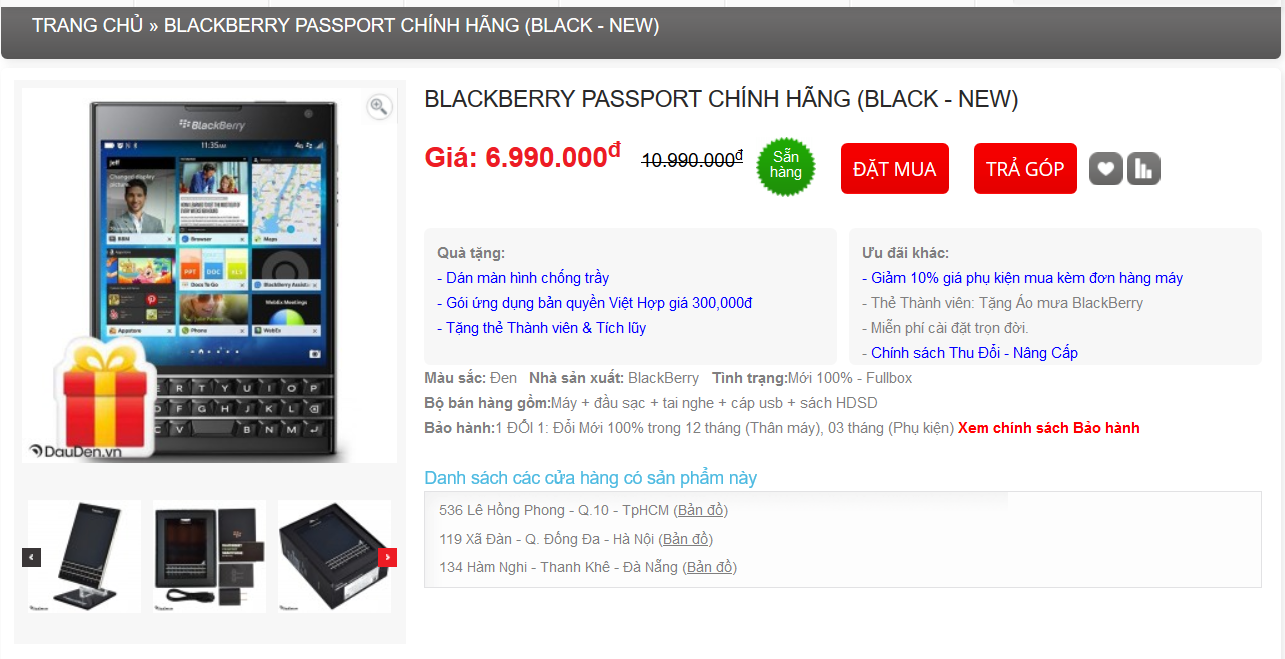Viewport: 1285px width, 659px height.
Task: Open Bản đồ for 119 Xã Đàn Hà Nội
Action: click(x=685, y=539)
